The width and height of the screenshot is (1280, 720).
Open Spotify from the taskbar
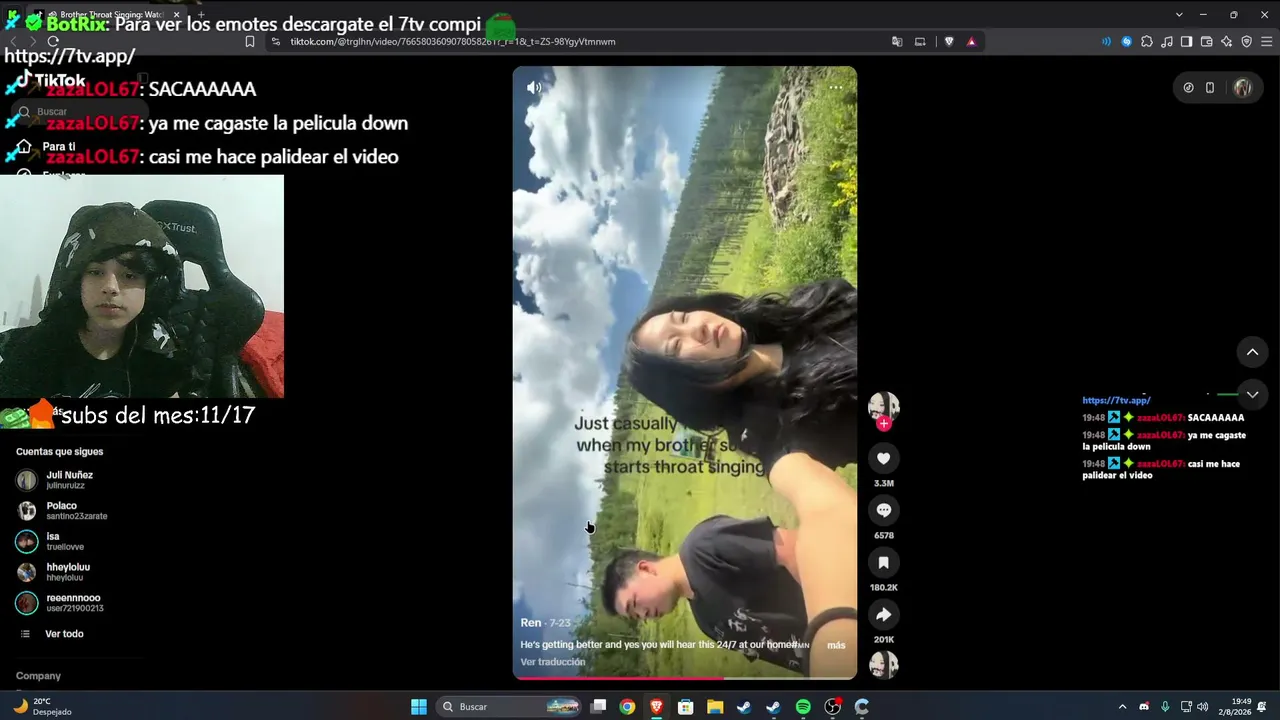(x=803, y=707)
